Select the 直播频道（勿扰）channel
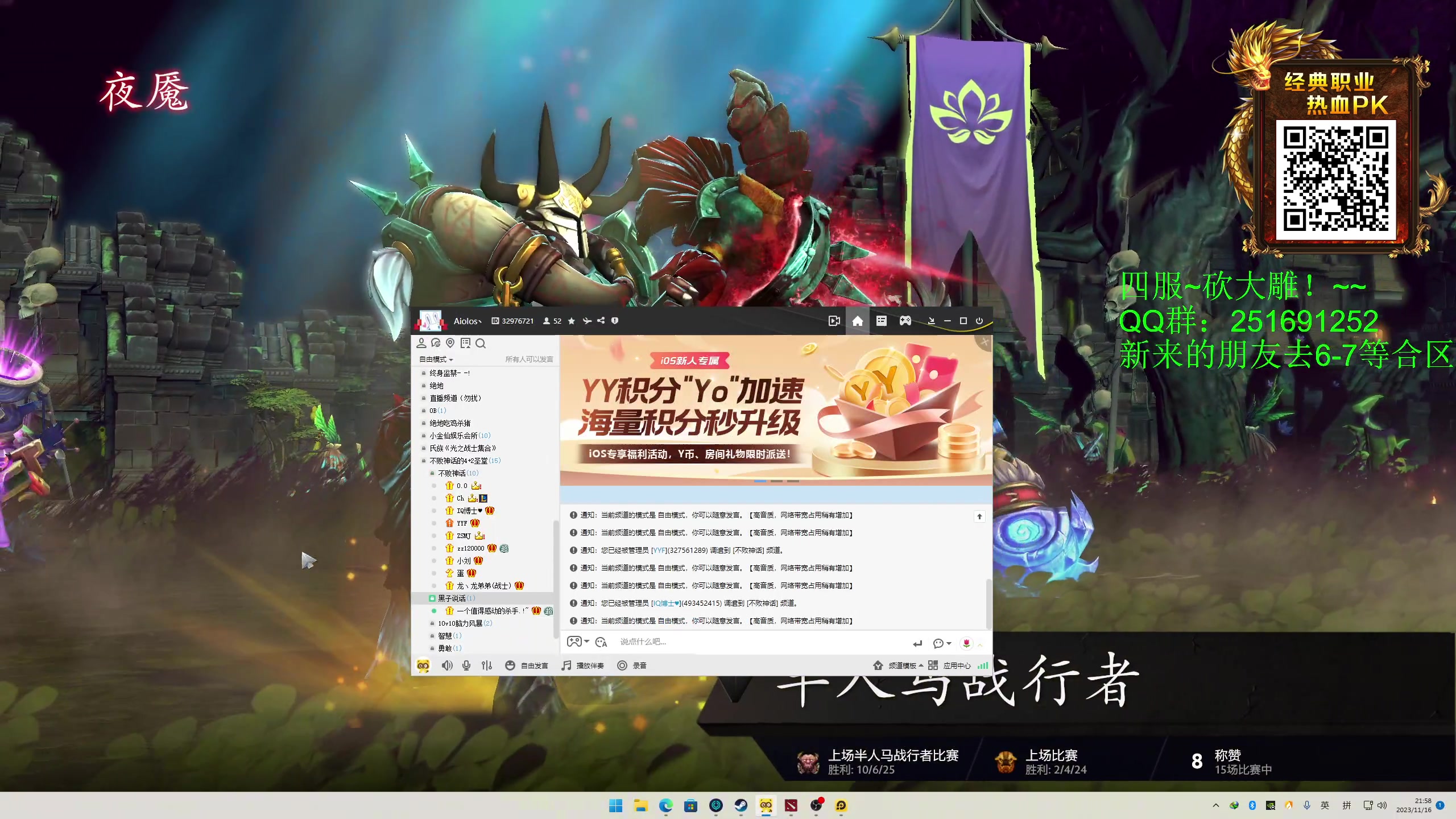Image resolution: width=1456 pixels, height=819 pixels. pos(455,398)
